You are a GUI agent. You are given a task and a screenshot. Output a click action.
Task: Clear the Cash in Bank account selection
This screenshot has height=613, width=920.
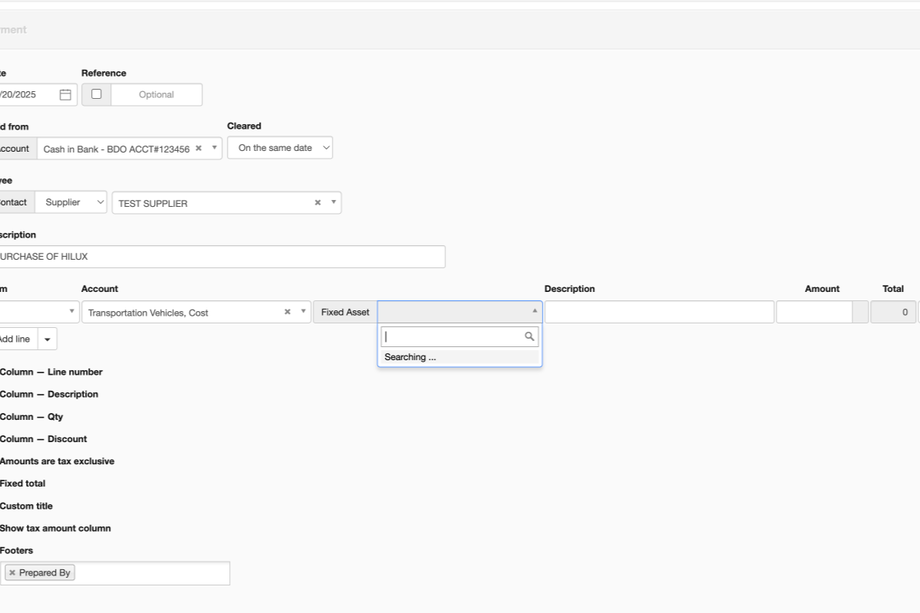[x=198, y=148]
